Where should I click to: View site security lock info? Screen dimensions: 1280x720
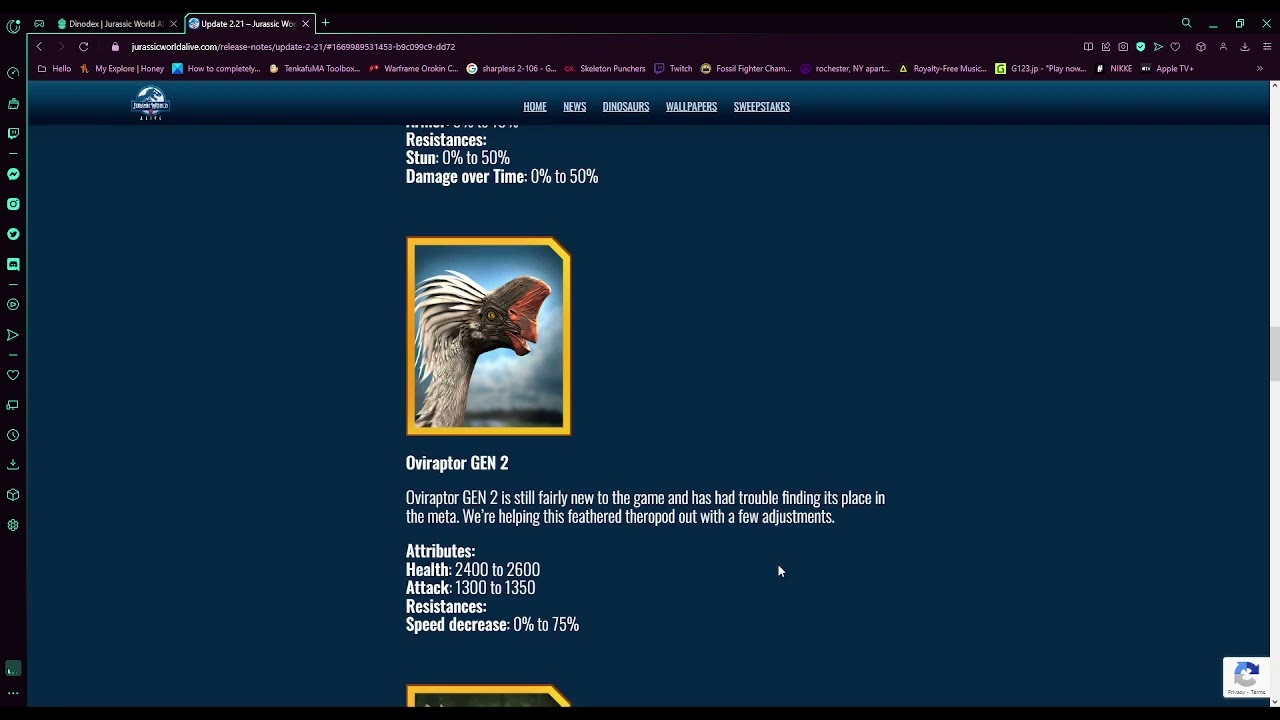tap(115, 47)
